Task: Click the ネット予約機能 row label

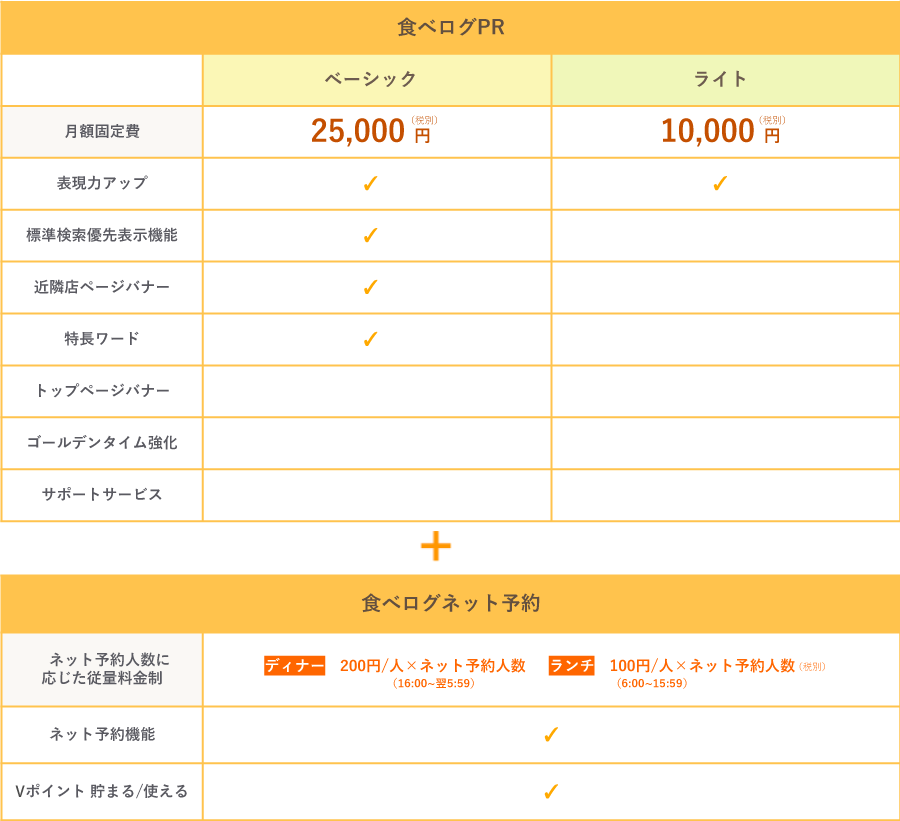Action: 102,734
